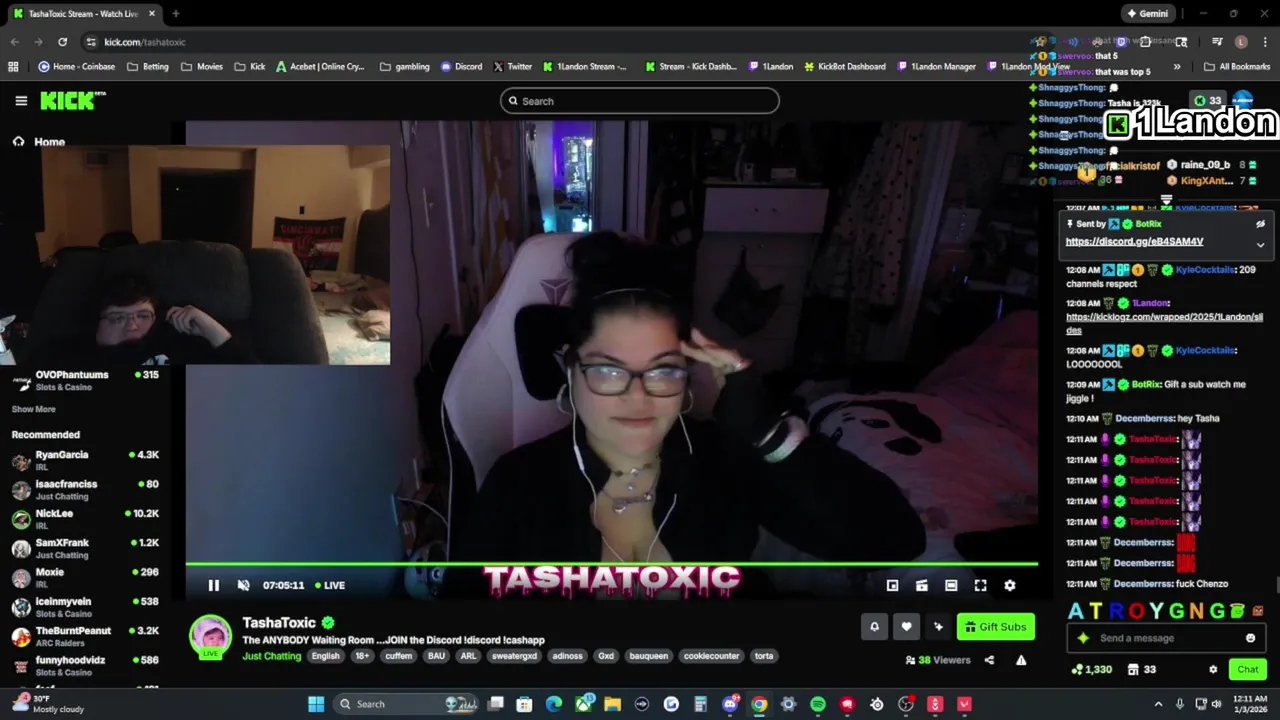This screenshot has height=720, width=1280.
Task: Open chat settings gear icon
Action: click(x=1213, y=669)
